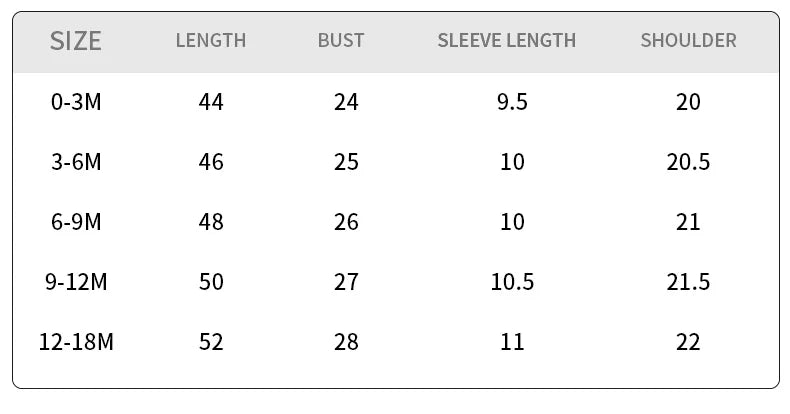Click length value 48 for 6-9M
The width and height of the screenshot is (790, 414).
[x=211, y=222]
